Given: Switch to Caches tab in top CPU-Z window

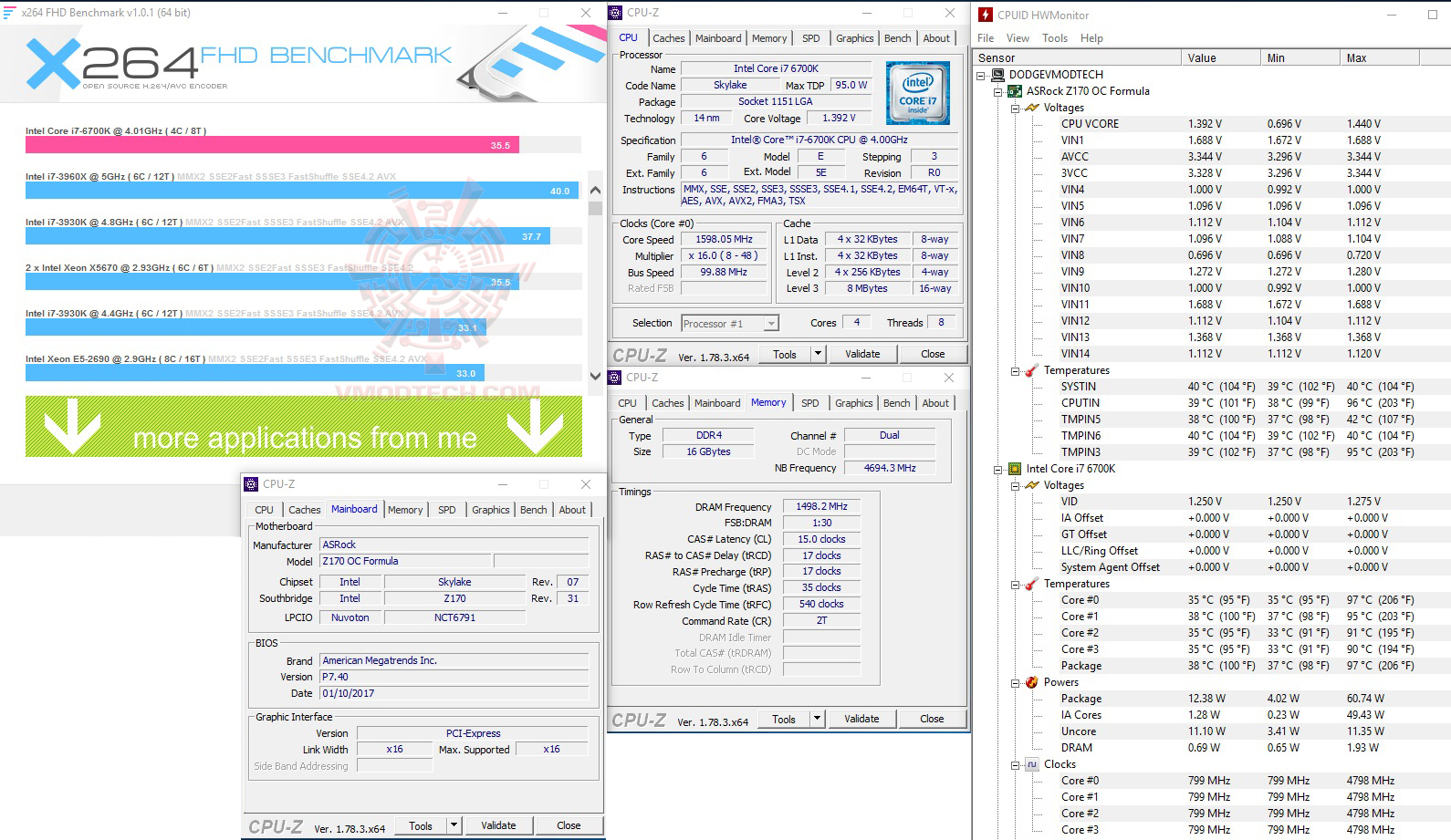Looking at the screenshot, I should pyautogui.click(x=668, y=38).
